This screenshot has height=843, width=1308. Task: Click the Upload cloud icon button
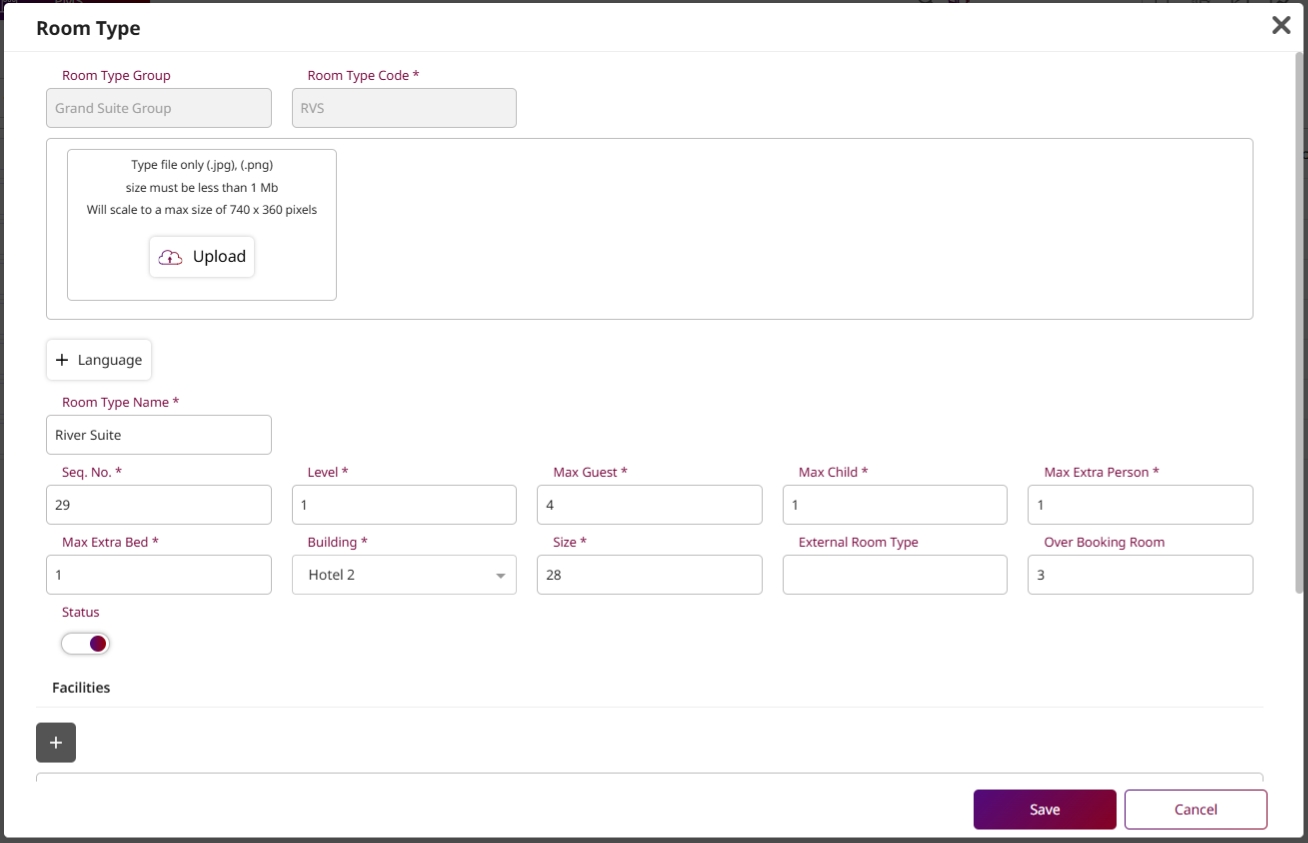(202, 257)
